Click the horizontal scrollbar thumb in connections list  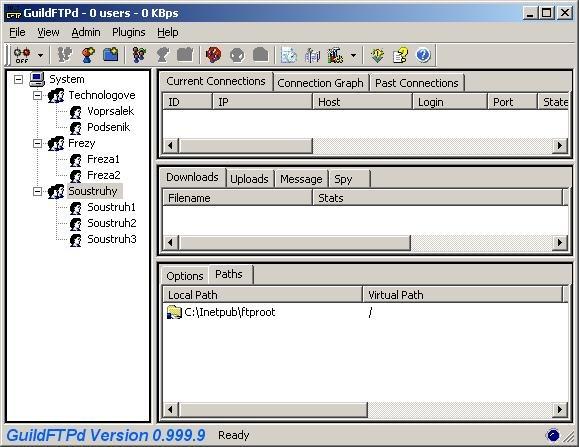click(245, 145)
